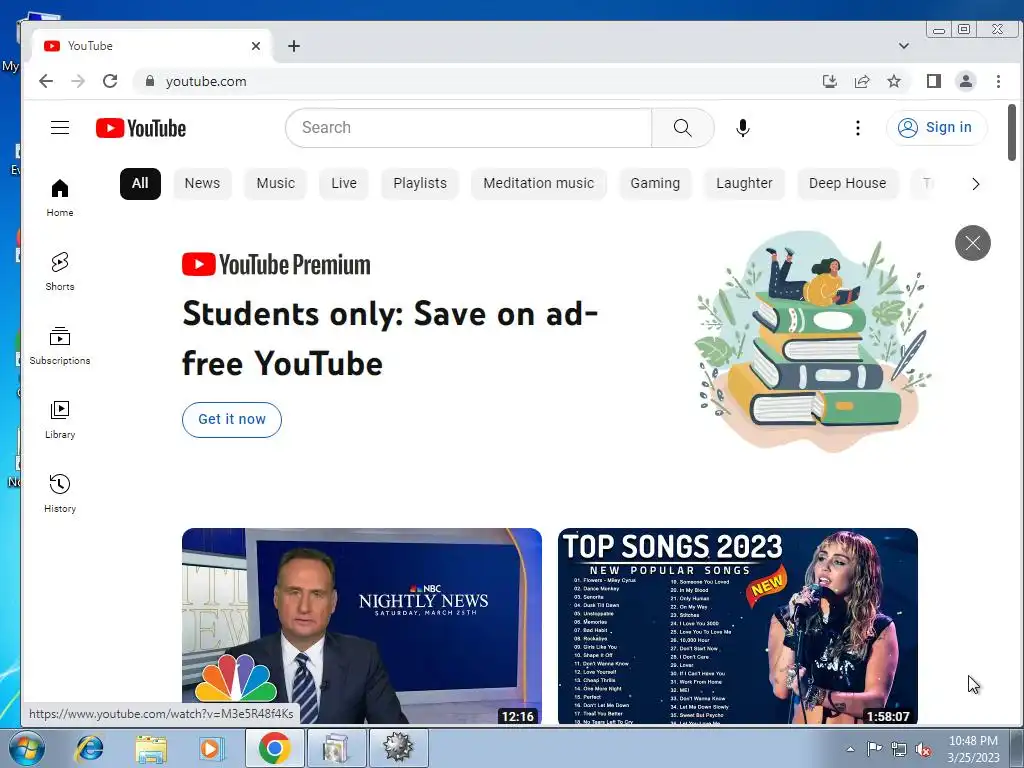Go back with the browser back arrow
Screen dimensions: 1024x768
tap(46, 81)
